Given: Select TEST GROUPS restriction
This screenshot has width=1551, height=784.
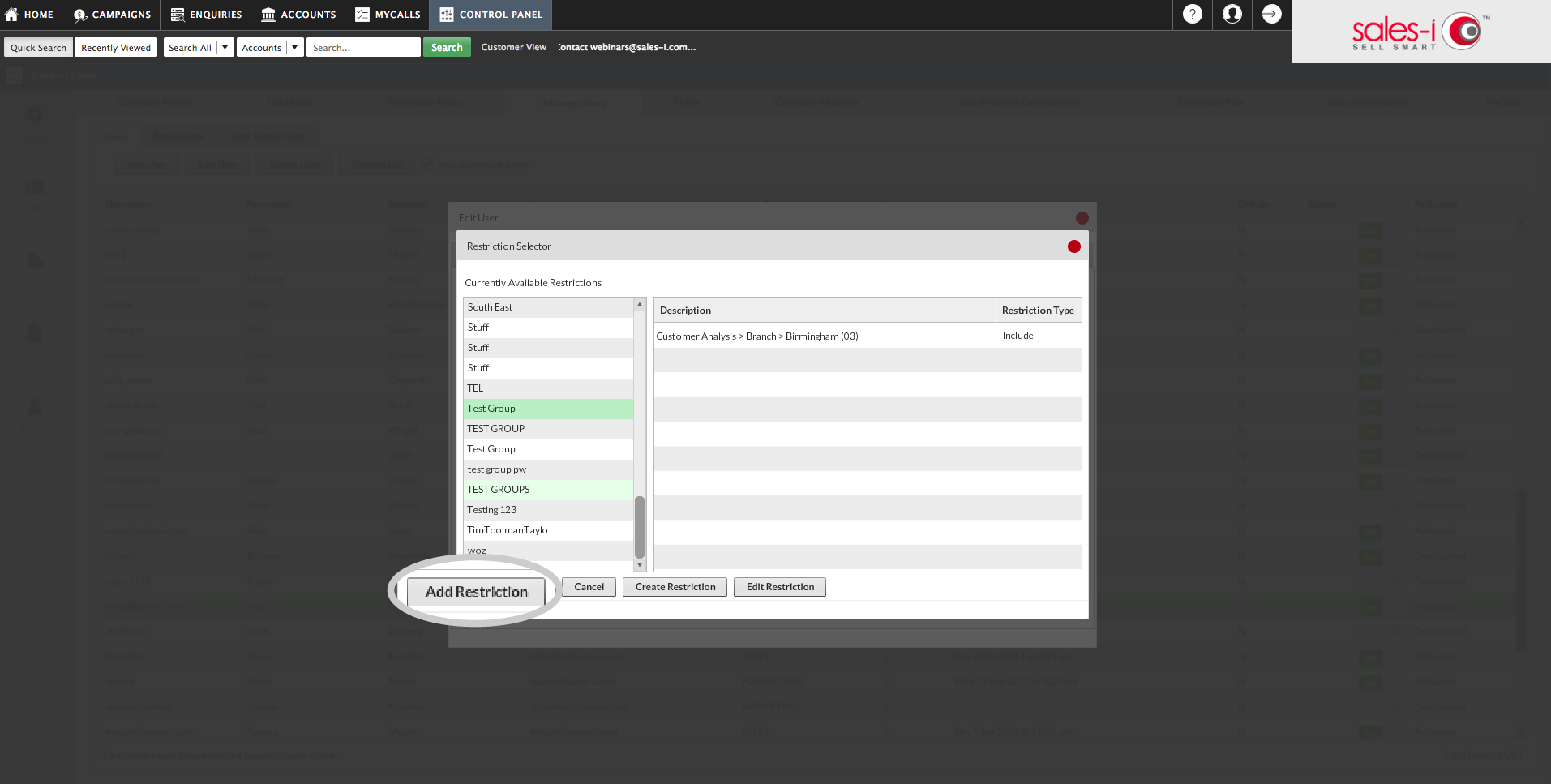Looking at the screenshot, I should [548, 490].
